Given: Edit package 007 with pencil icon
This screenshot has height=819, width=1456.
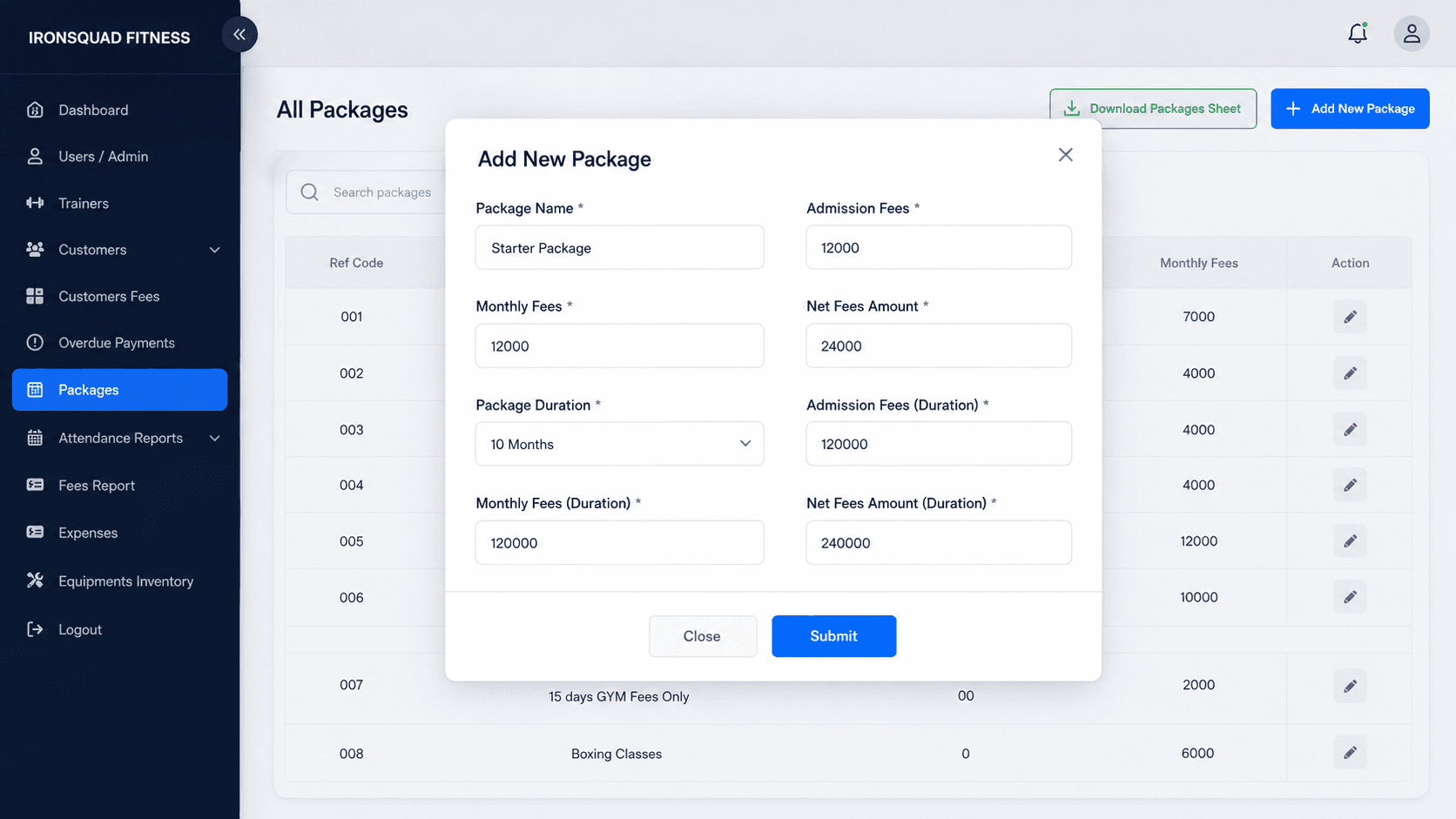Looking at the screenshot, I should 1350,686.
